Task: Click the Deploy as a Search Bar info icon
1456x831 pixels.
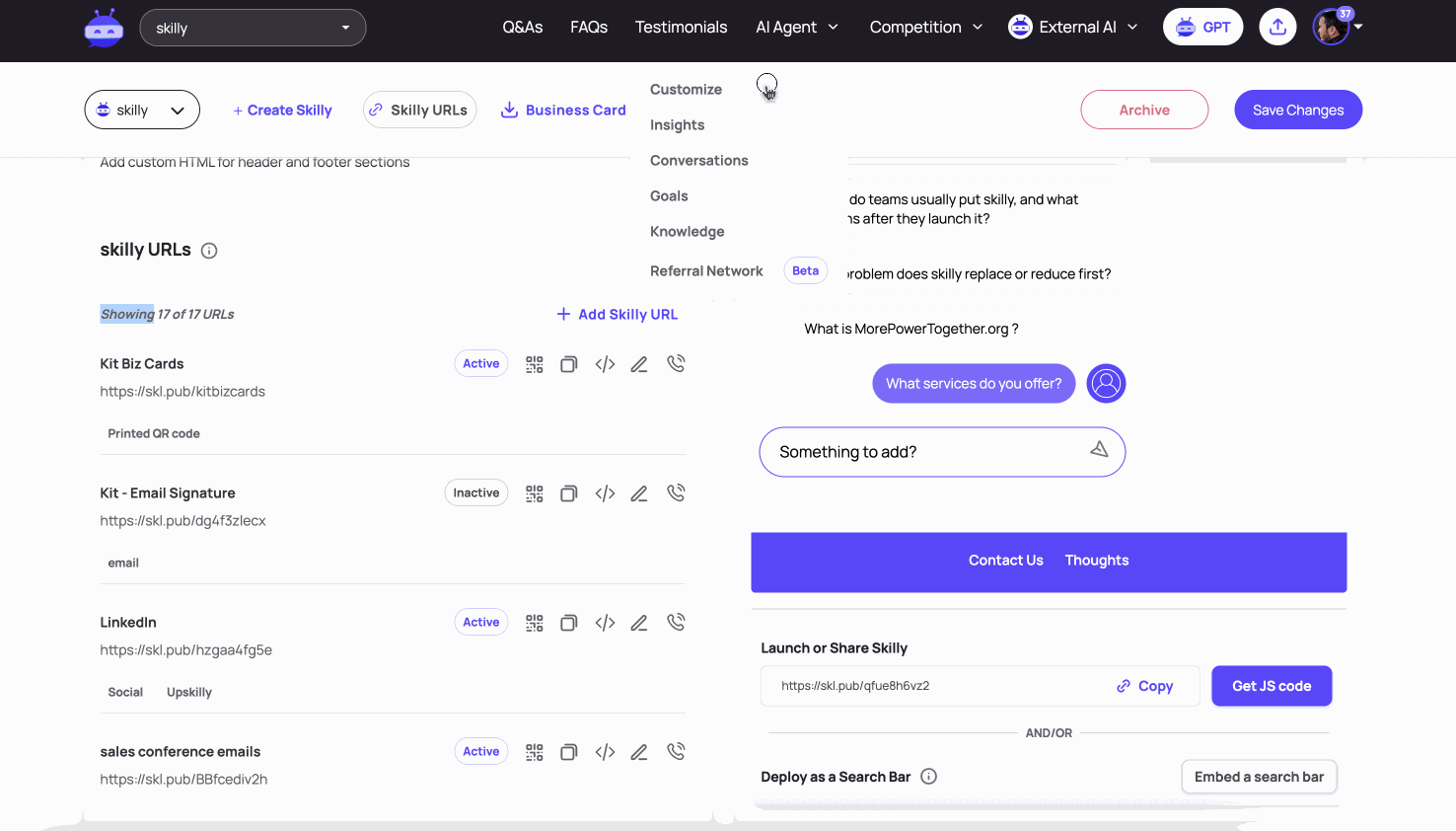Action: [x=928, y=777]
